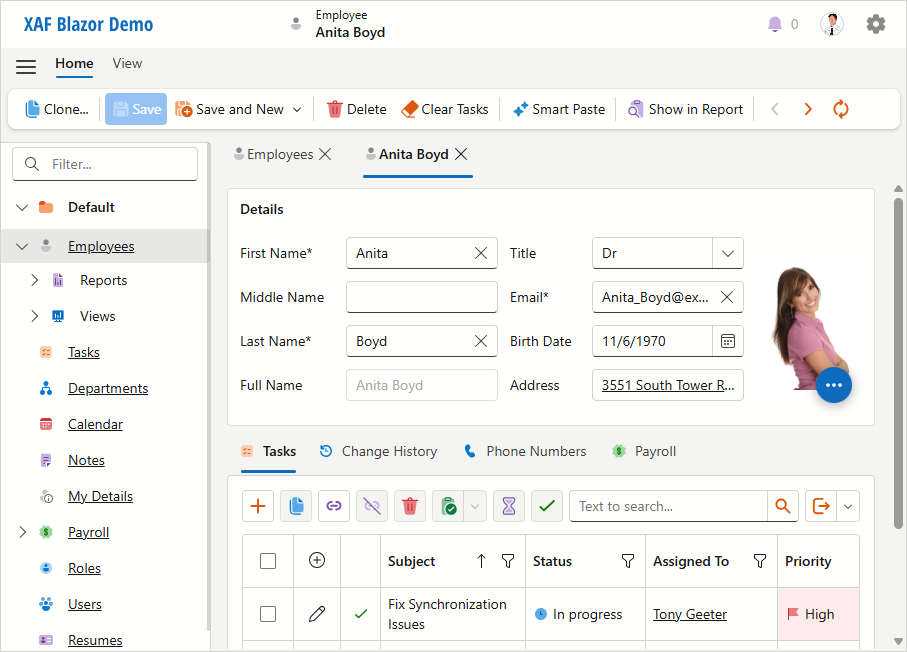
Task: Click the Middle Name input field
Action: point(422,297)
